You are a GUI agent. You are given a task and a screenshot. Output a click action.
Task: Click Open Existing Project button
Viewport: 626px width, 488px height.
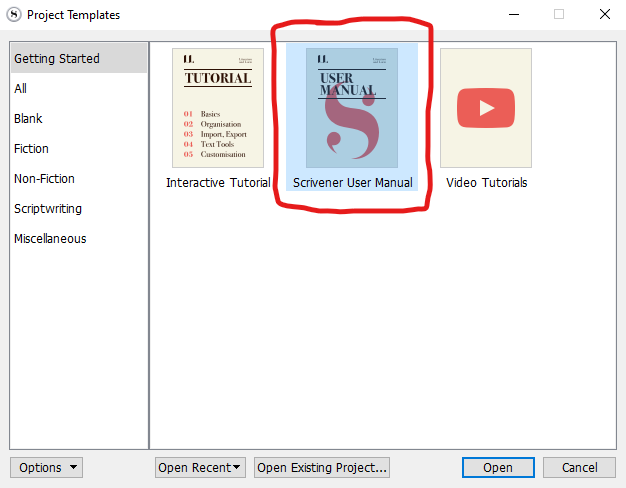click(322, 468)
